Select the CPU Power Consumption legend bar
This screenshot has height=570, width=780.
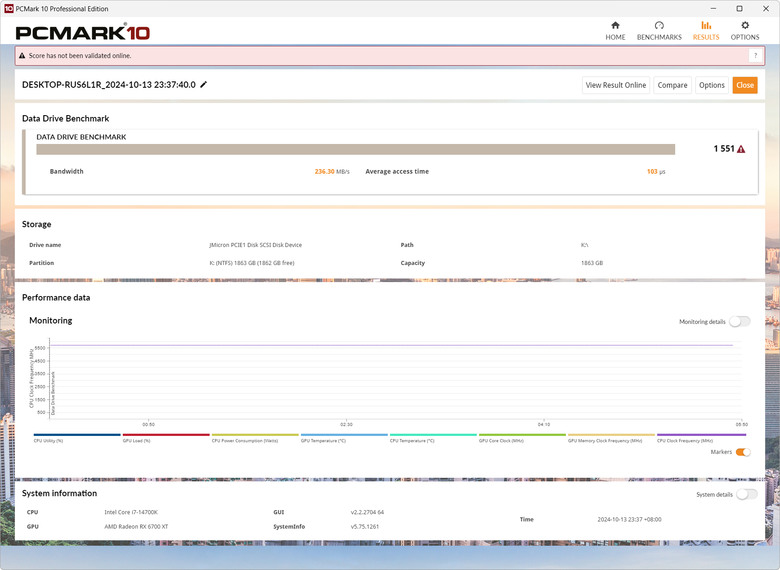(x=255, y=435)
